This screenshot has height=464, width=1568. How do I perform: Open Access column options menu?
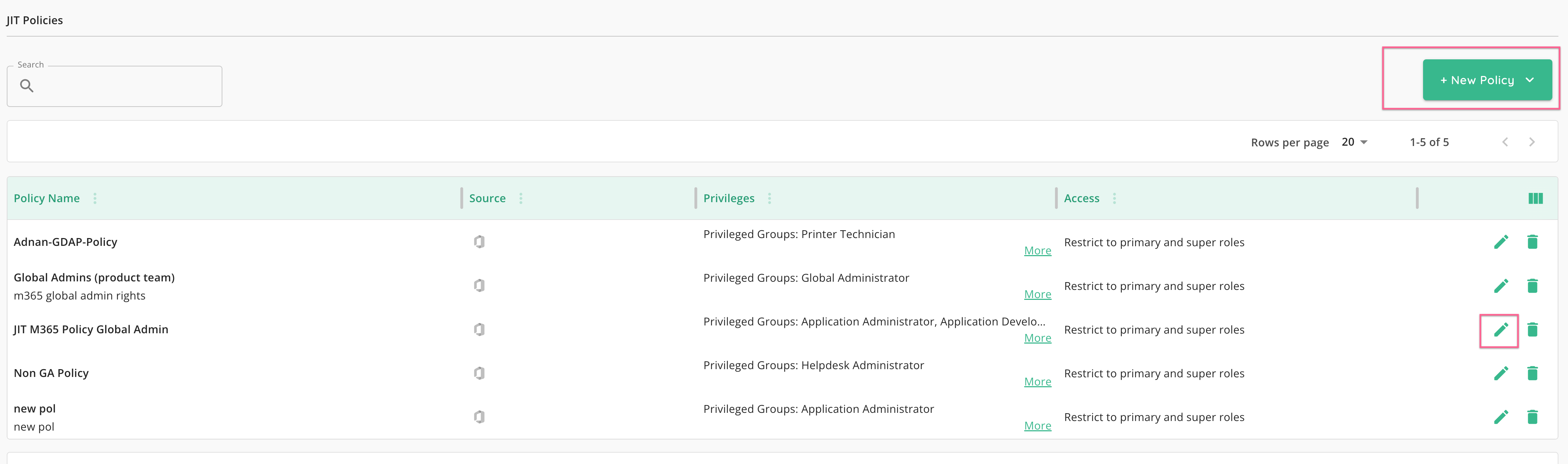1114,199
